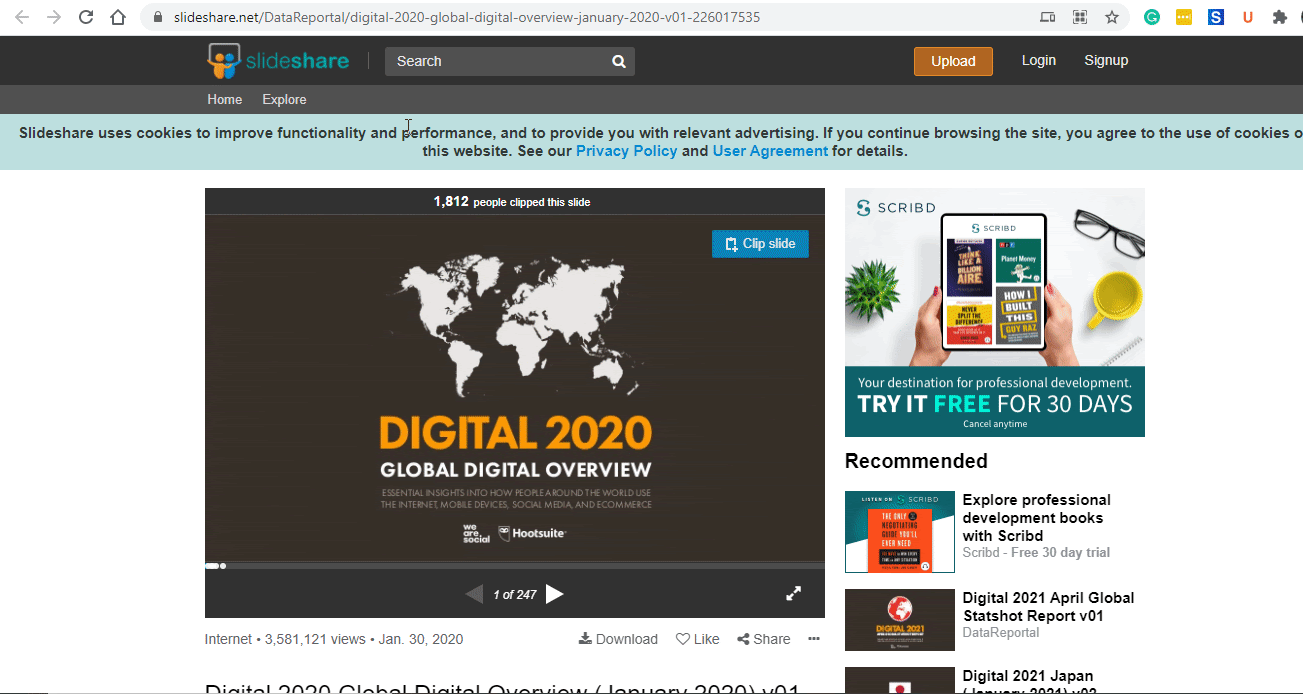Open the Extensions puzzle-piece menu
The width and height of the screenshot is (1303, 694).
[1280, 17]
